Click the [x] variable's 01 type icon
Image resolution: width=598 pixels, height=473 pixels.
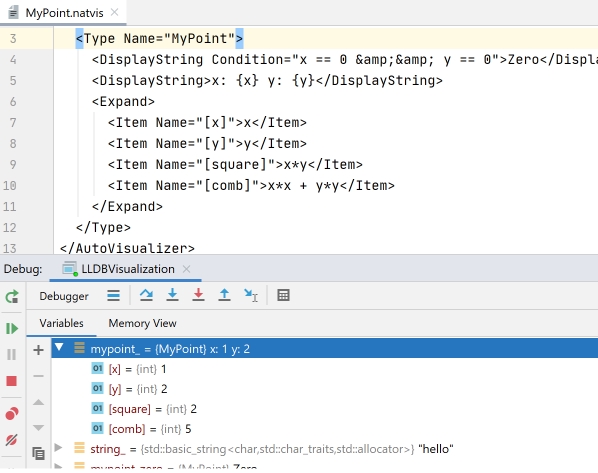98,368
